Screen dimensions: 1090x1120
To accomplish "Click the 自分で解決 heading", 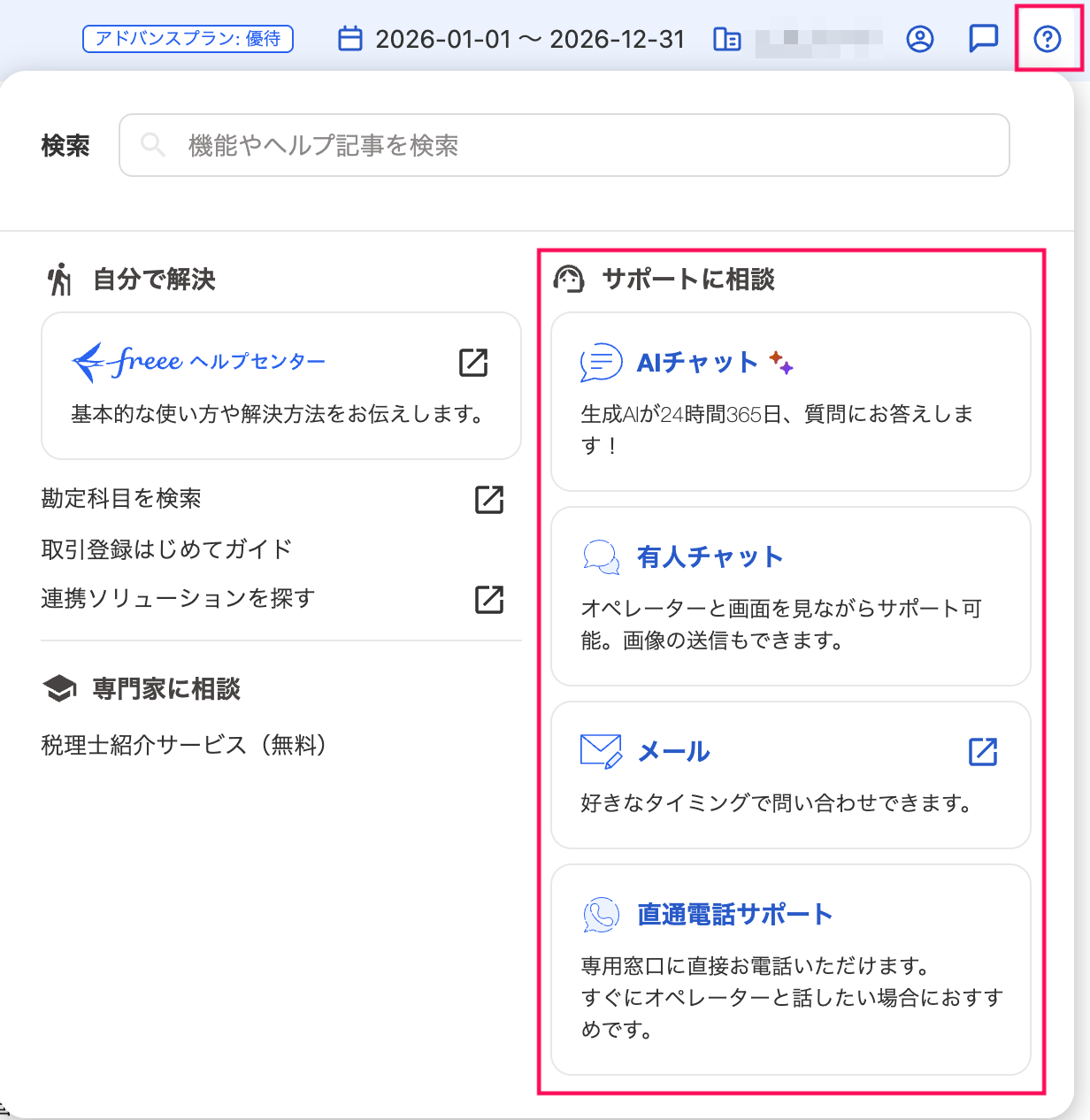I will [155, 280].
